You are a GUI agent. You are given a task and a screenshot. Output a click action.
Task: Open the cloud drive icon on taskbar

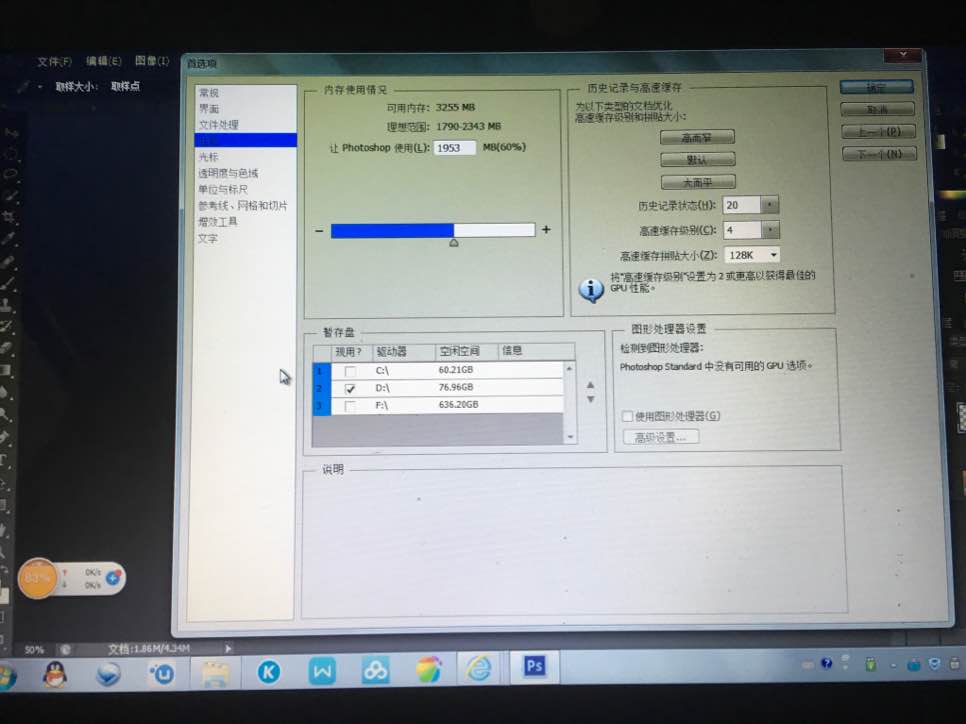(x=375, y=670)
